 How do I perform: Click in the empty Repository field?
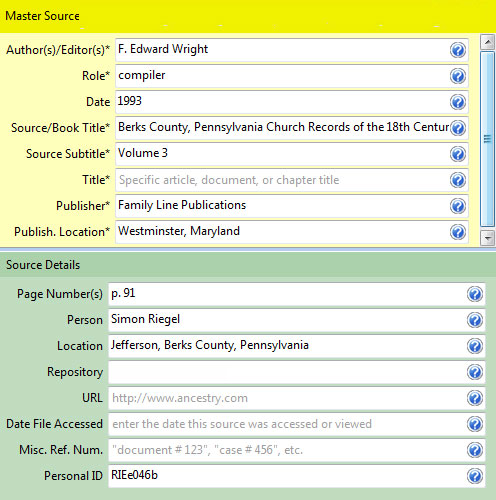297,372
